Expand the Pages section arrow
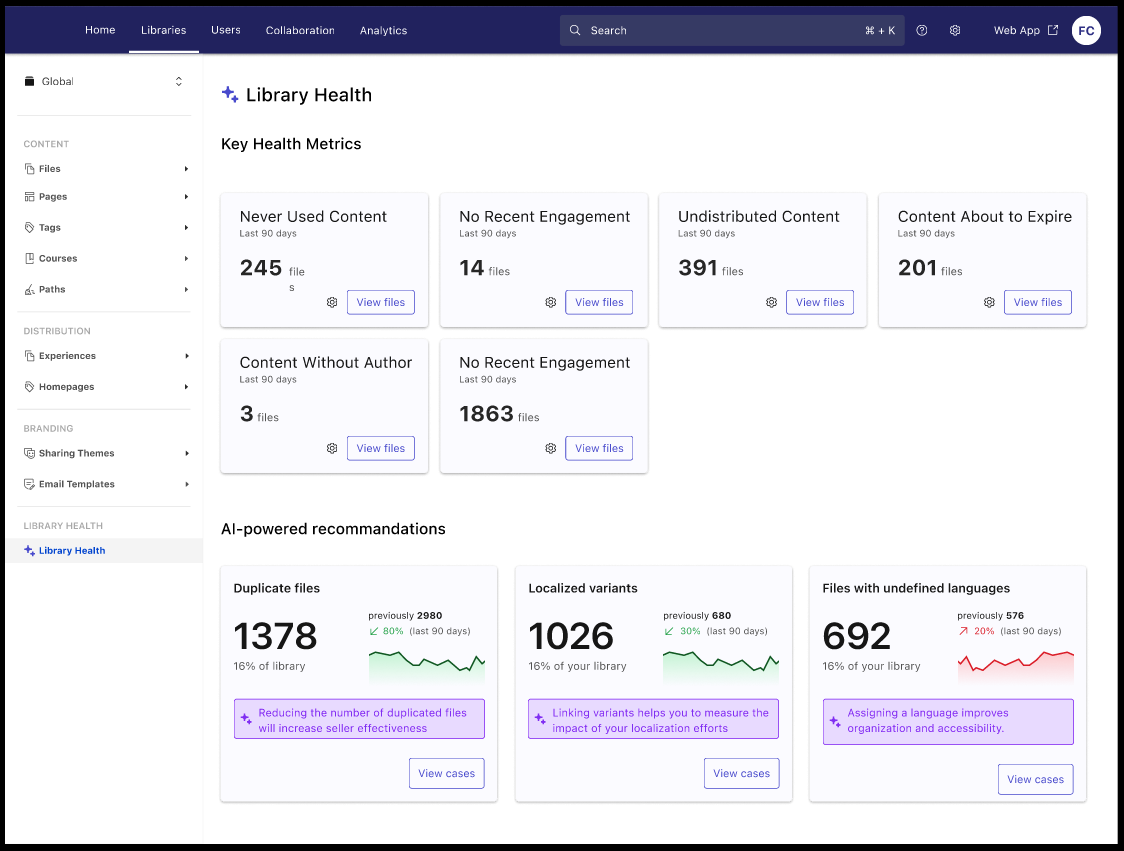The image size is (1124, 851). [x=186, y=196]
